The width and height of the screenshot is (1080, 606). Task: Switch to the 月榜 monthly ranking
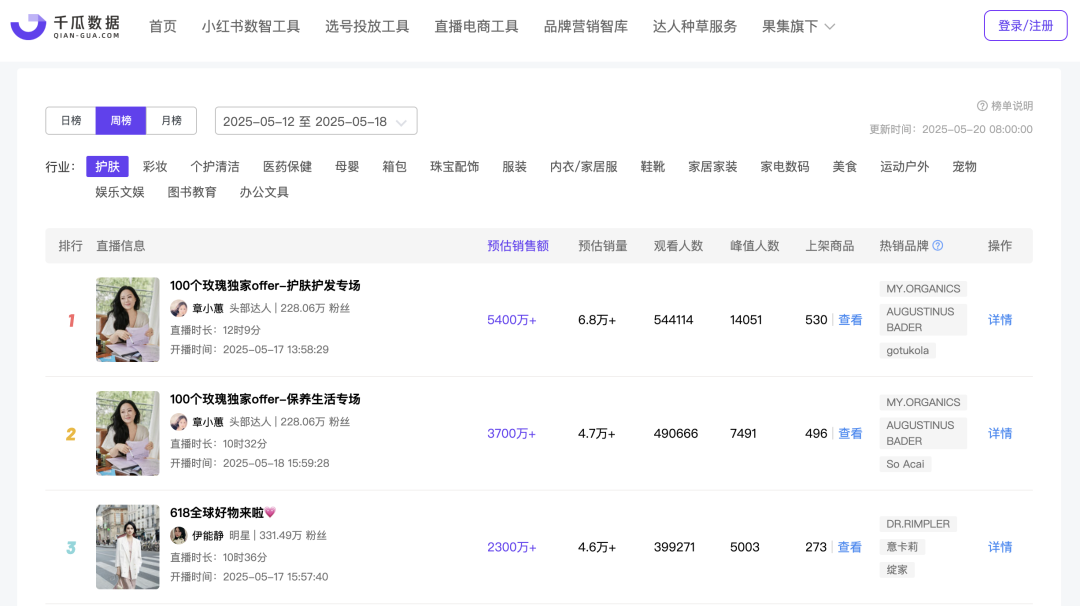pyautogui.click(x=171, y=121)
